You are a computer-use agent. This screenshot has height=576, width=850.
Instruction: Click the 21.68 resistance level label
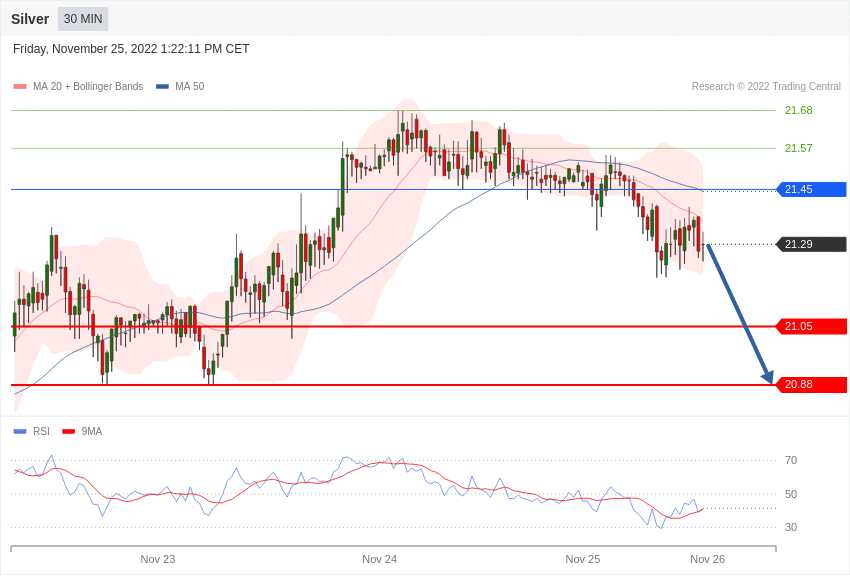tap(799, 111)
